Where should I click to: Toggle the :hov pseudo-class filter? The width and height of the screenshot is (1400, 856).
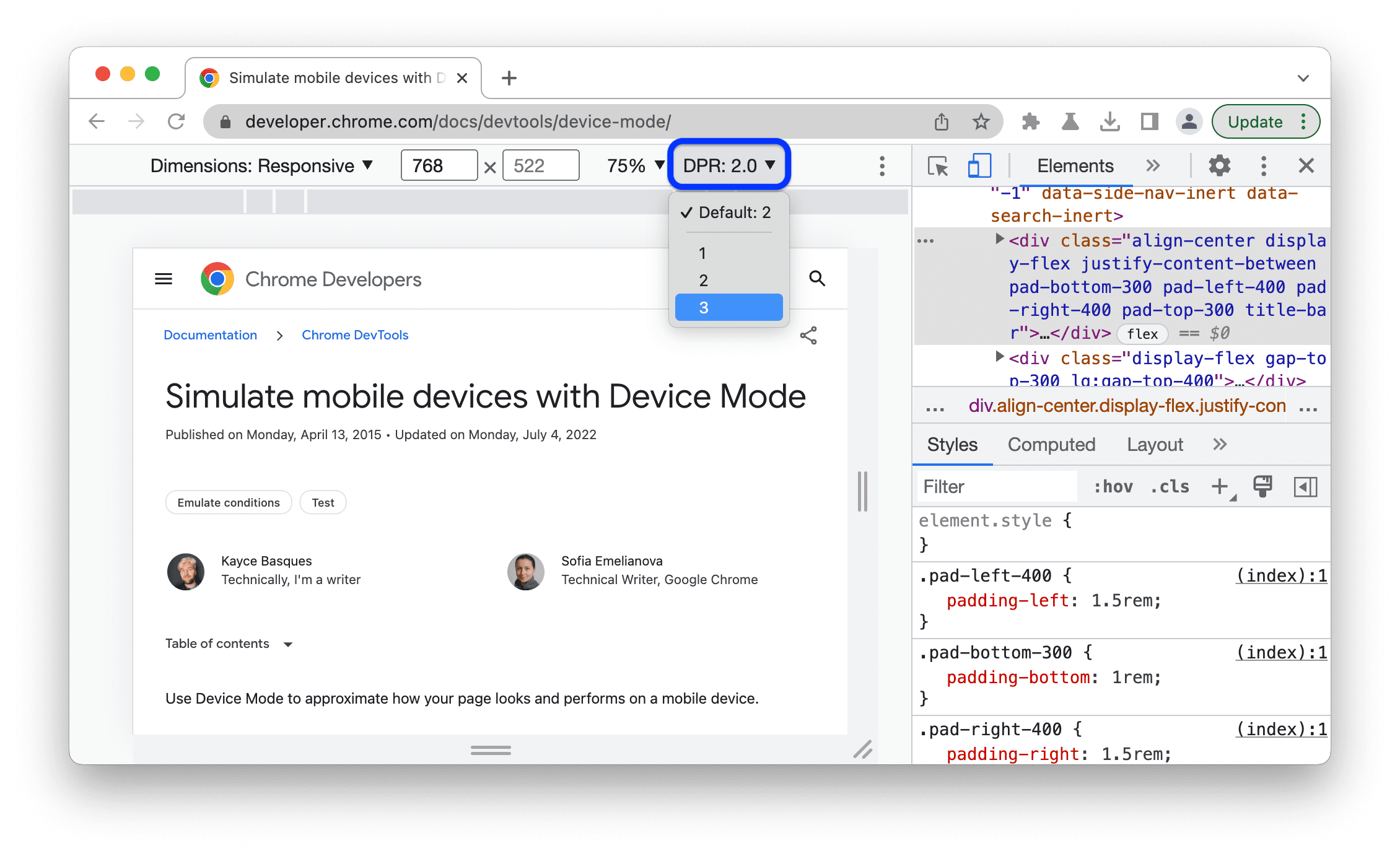(x=1108, y=487)
